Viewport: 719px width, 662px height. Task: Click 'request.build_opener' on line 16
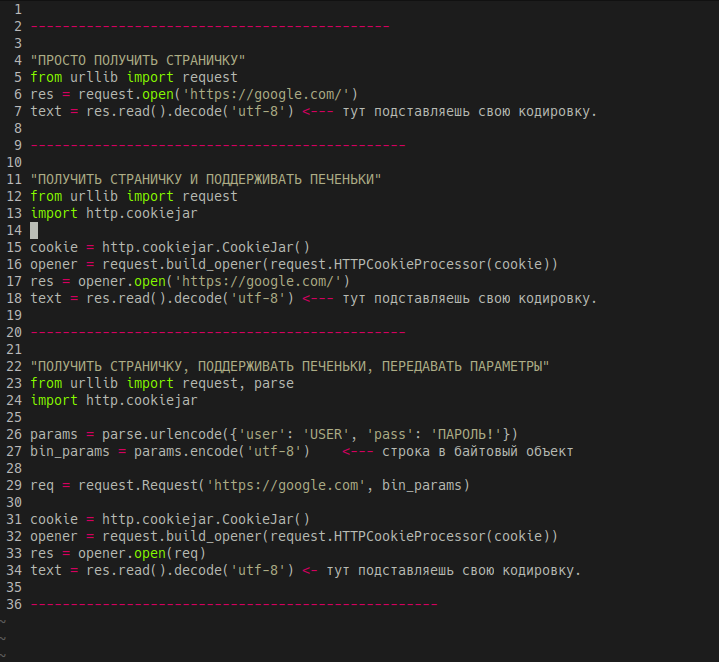coord(181,265)
